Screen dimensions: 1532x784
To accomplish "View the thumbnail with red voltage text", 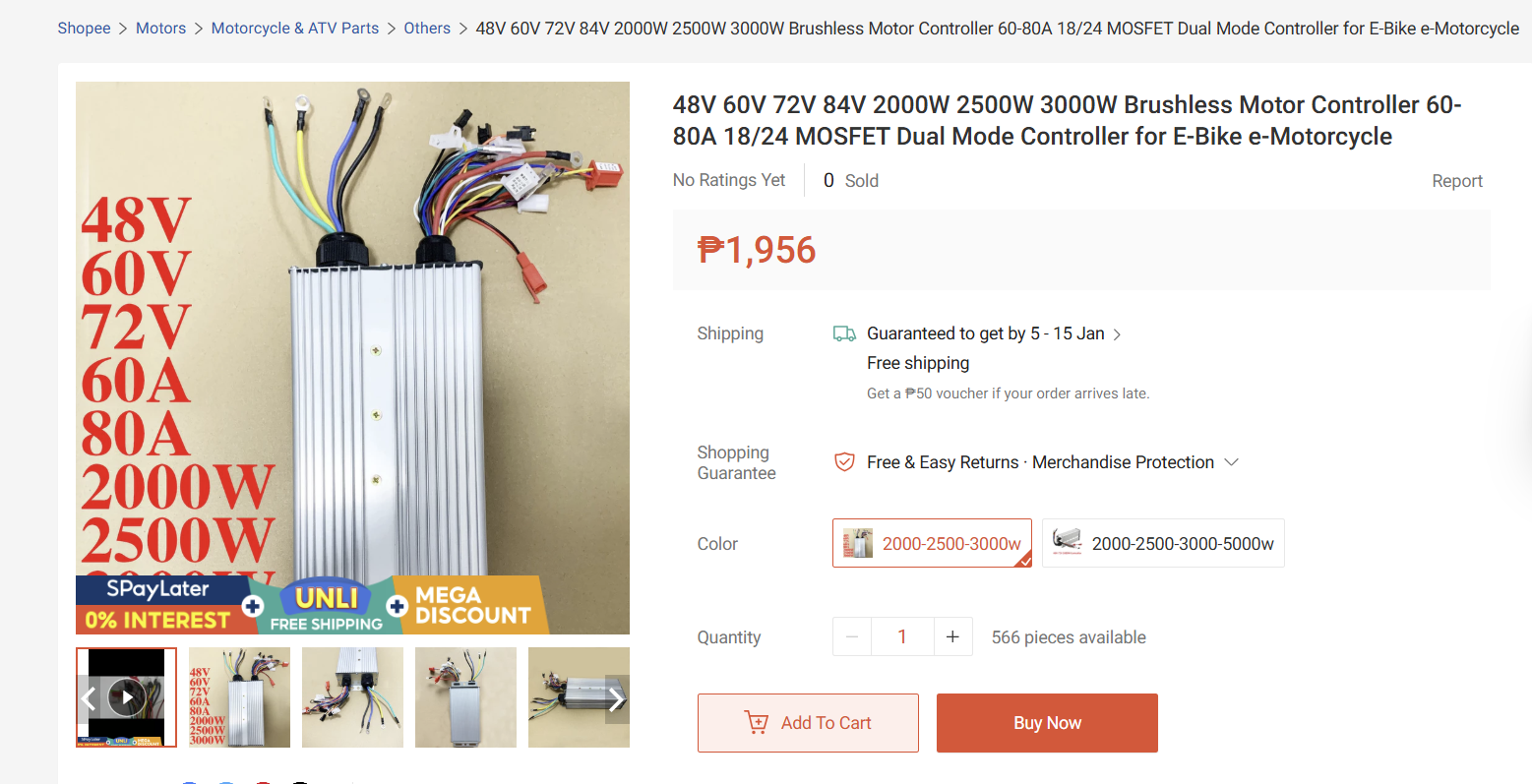I will (x=239, y=697).
